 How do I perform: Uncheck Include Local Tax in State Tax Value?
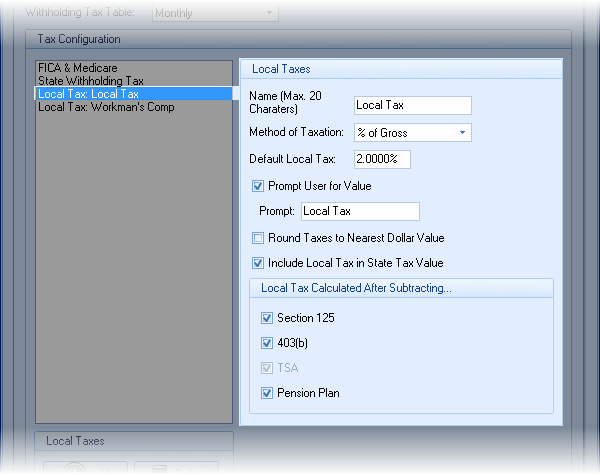pyautogui.click(x=259, y=263)
